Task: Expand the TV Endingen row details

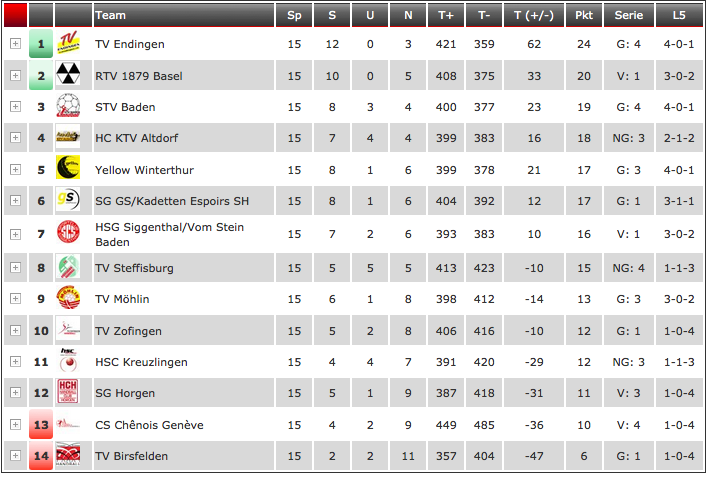Action: click(15, 43)
